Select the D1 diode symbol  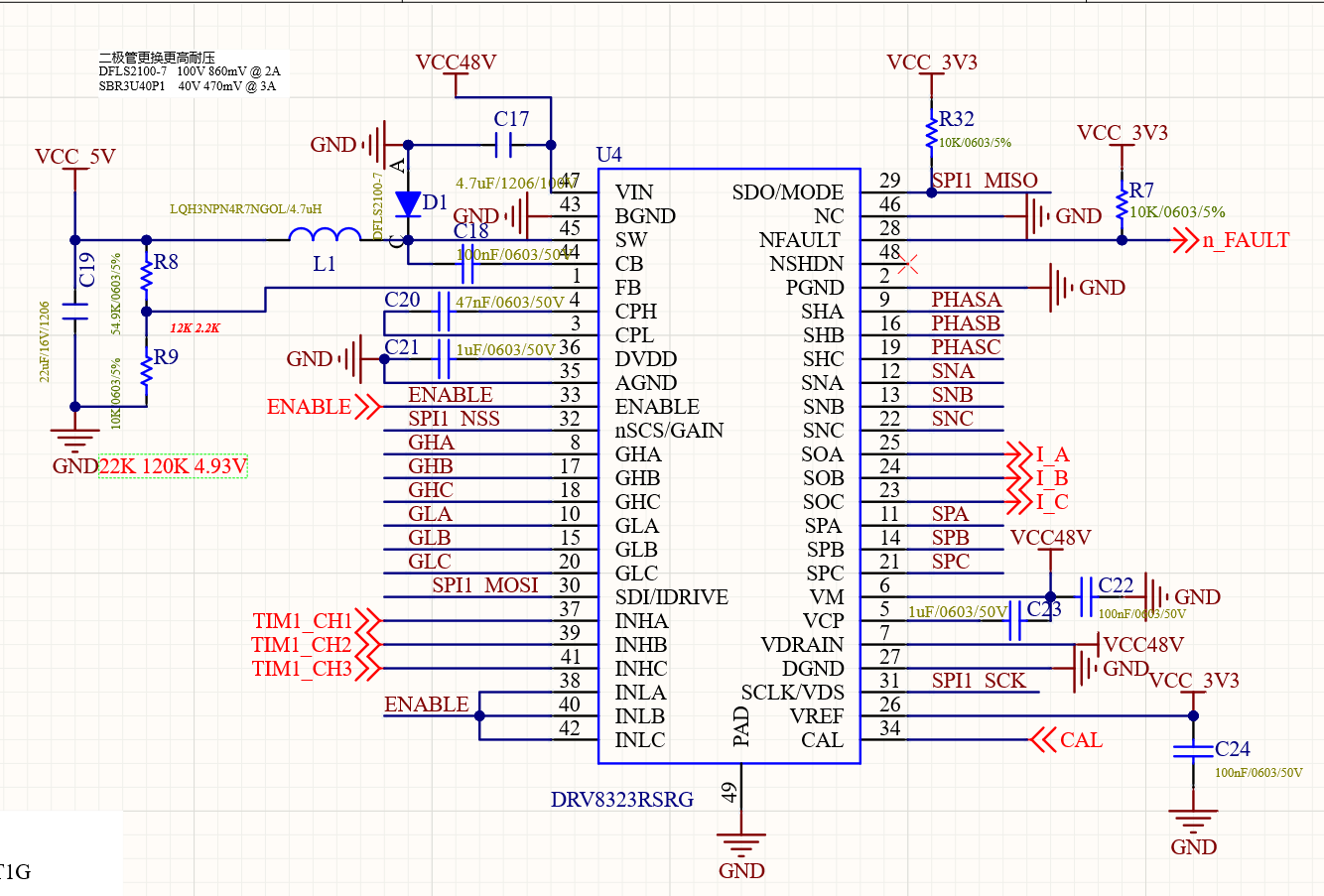[407, 204]
